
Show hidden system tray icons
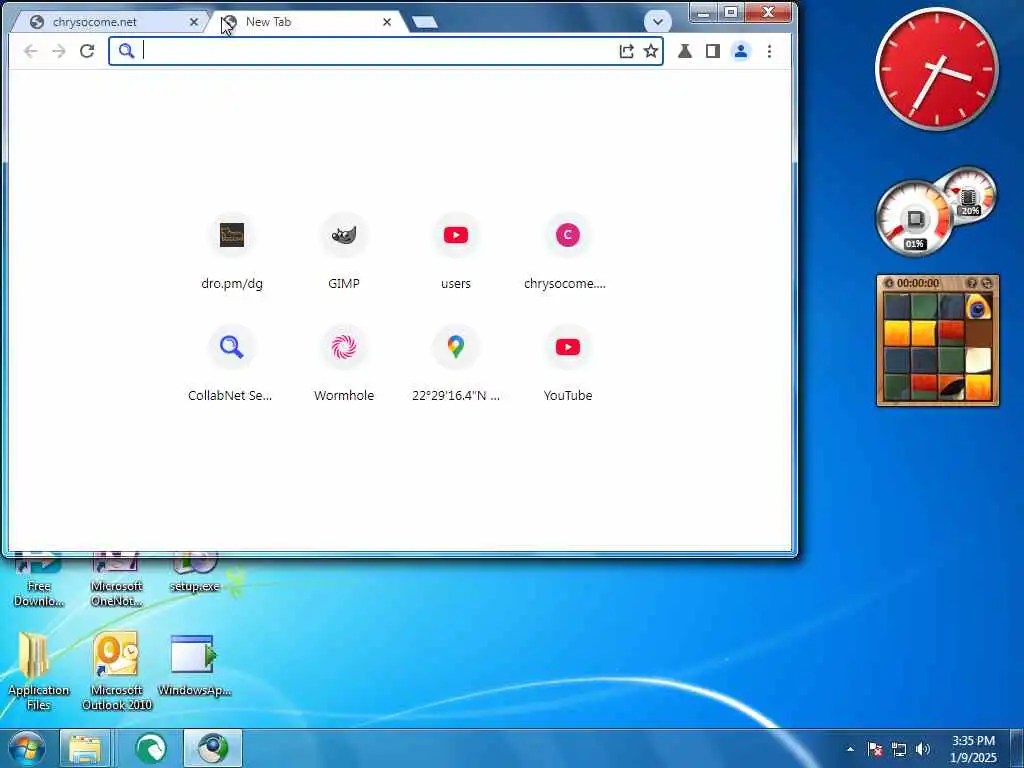pyautogui.click(x=850, y=749)
